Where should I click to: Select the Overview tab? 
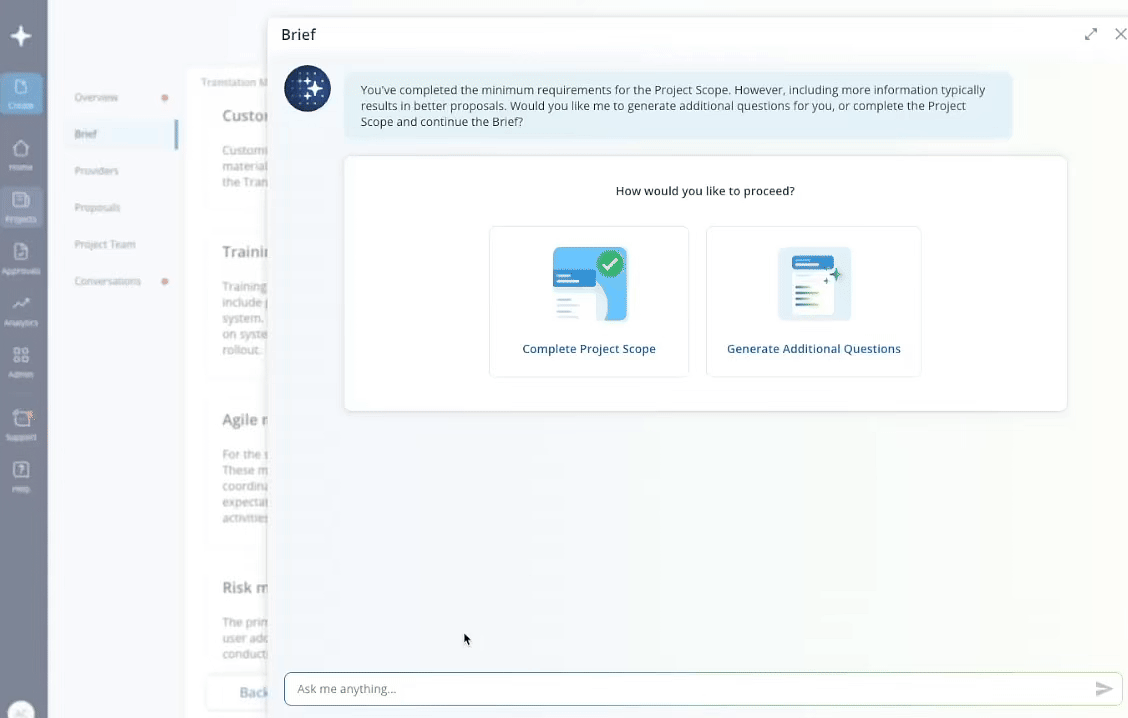(x=96, y=98)
